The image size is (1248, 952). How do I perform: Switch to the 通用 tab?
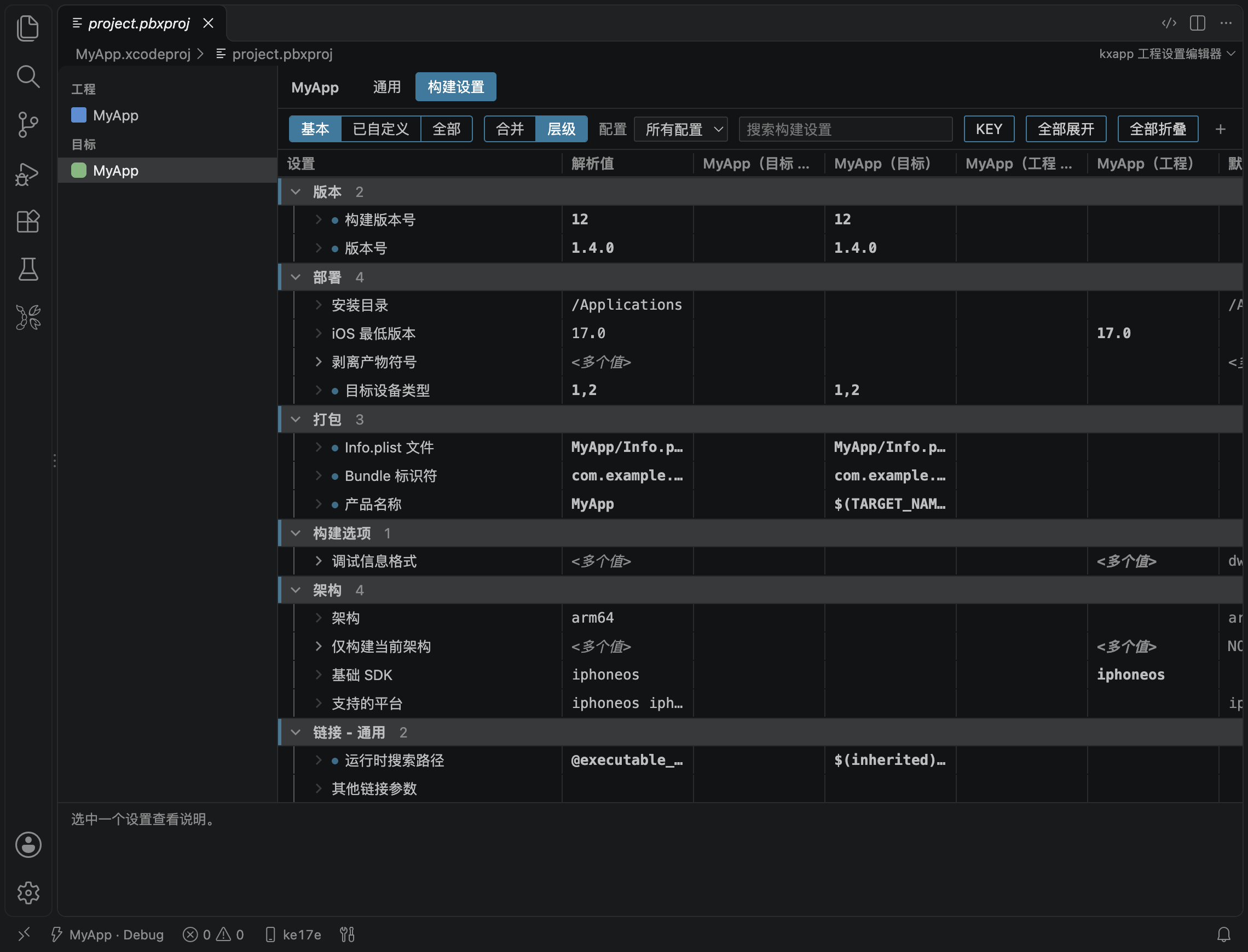(x=386, y=86)
